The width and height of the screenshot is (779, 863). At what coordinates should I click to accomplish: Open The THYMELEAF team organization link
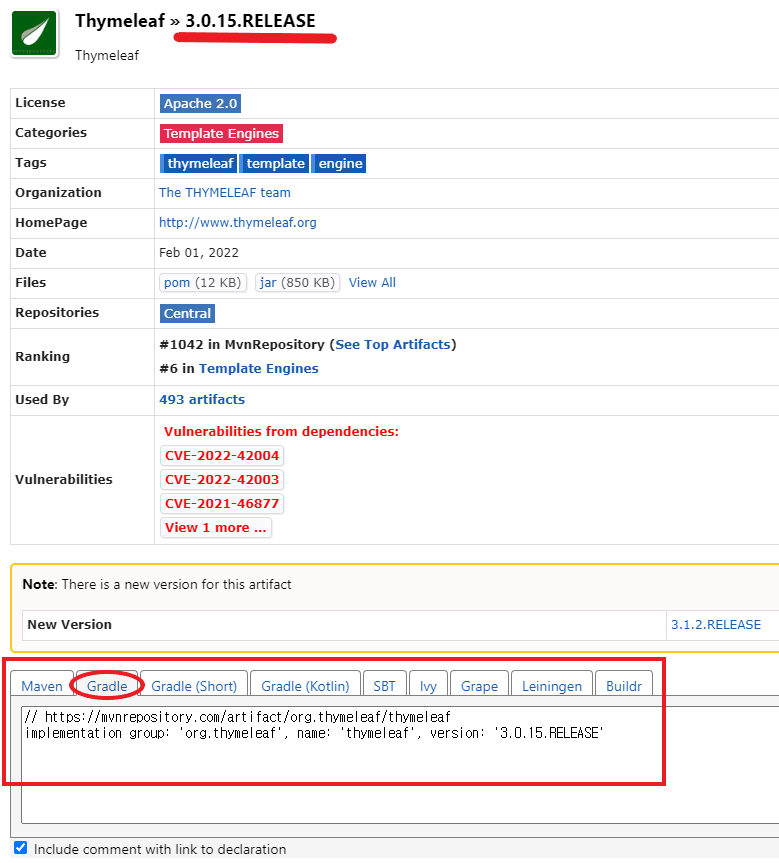tap(225, 193)
